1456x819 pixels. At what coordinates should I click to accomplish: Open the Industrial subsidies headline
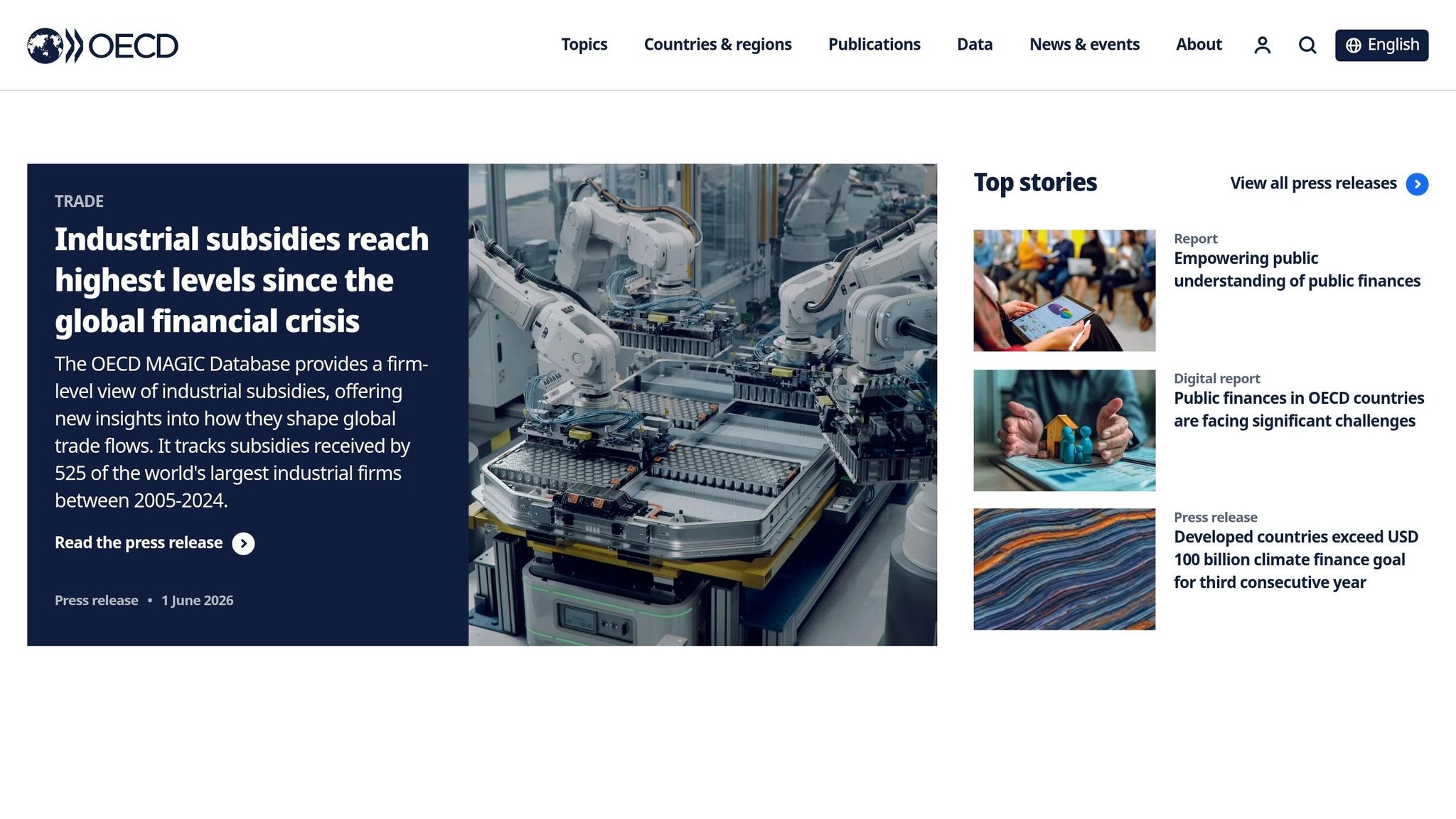(242, 280)
